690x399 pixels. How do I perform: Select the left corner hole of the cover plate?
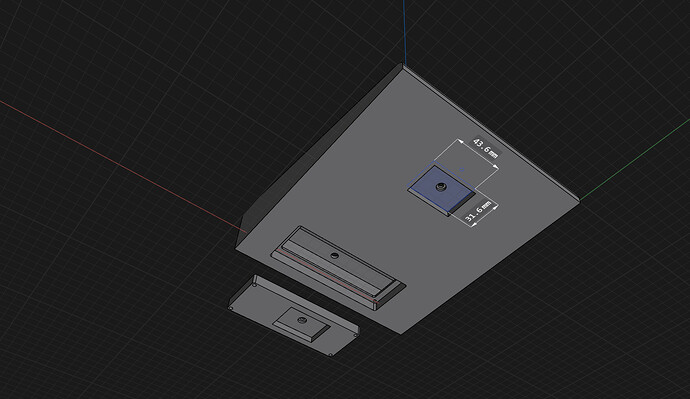231,308
